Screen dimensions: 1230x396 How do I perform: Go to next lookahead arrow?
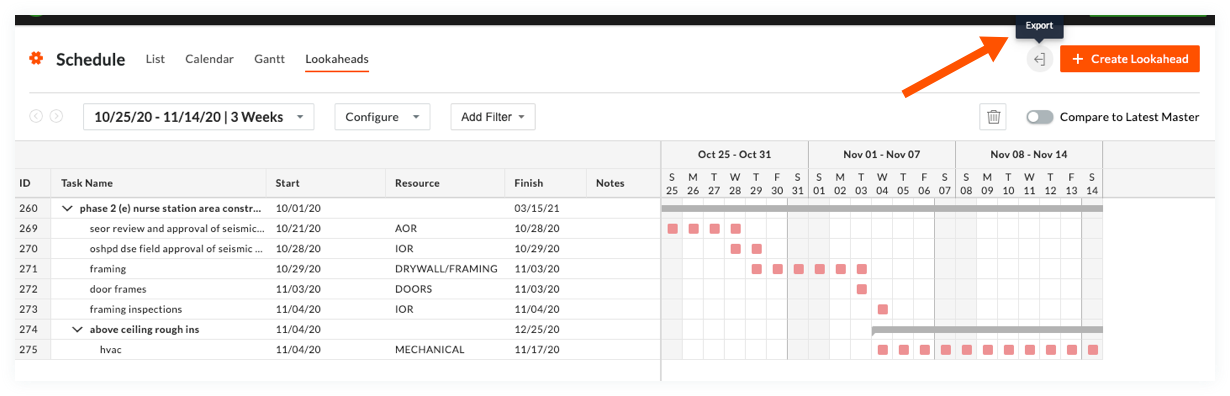[57, 117]
